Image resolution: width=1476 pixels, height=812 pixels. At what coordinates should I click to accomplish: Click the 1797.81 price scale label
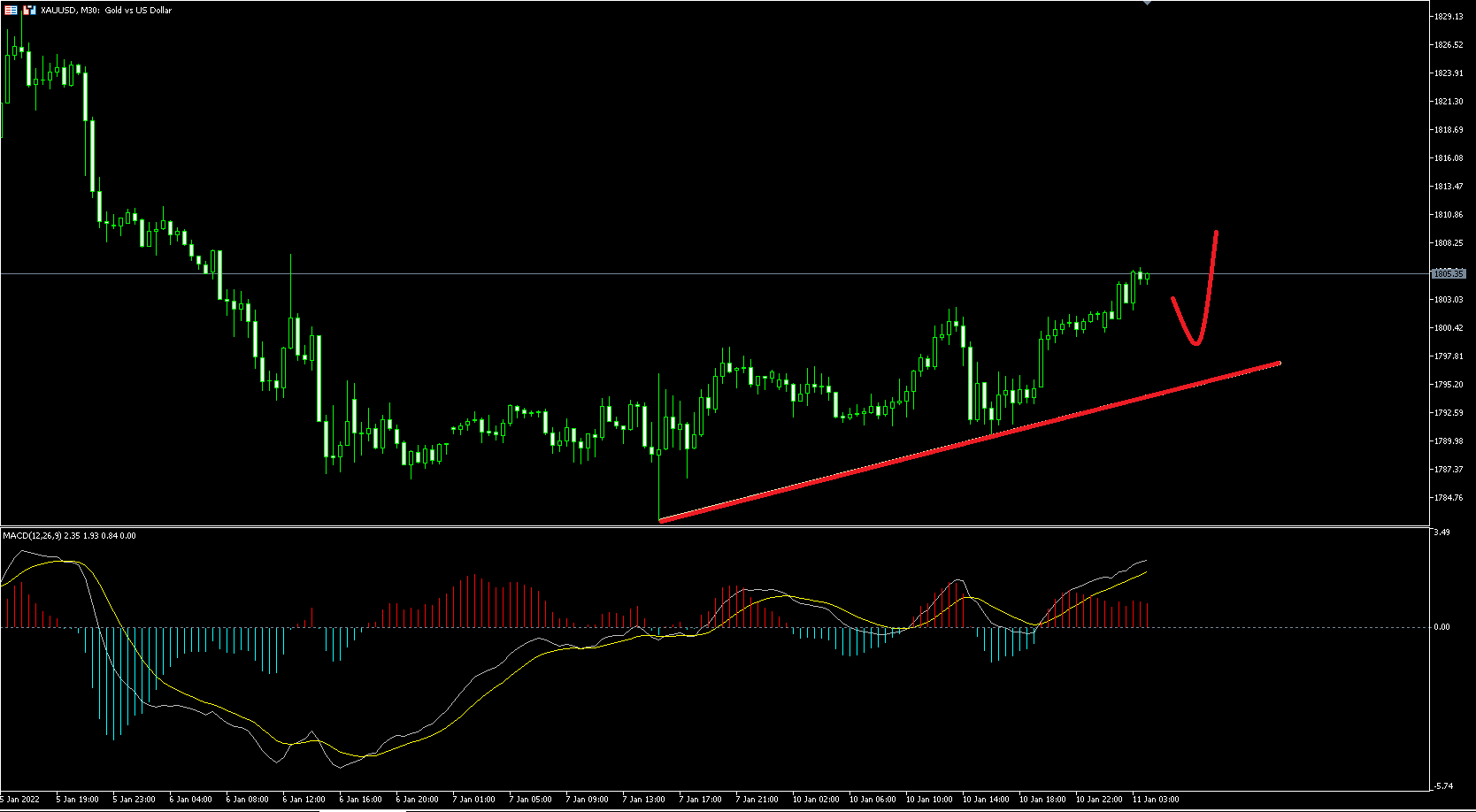point(1449,356)
